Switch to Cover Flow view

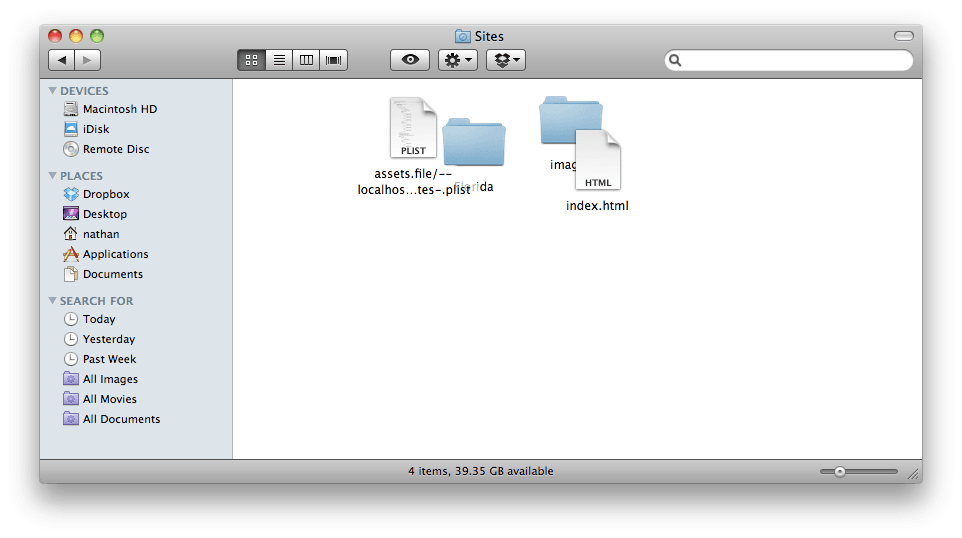(x=334, y=60)
